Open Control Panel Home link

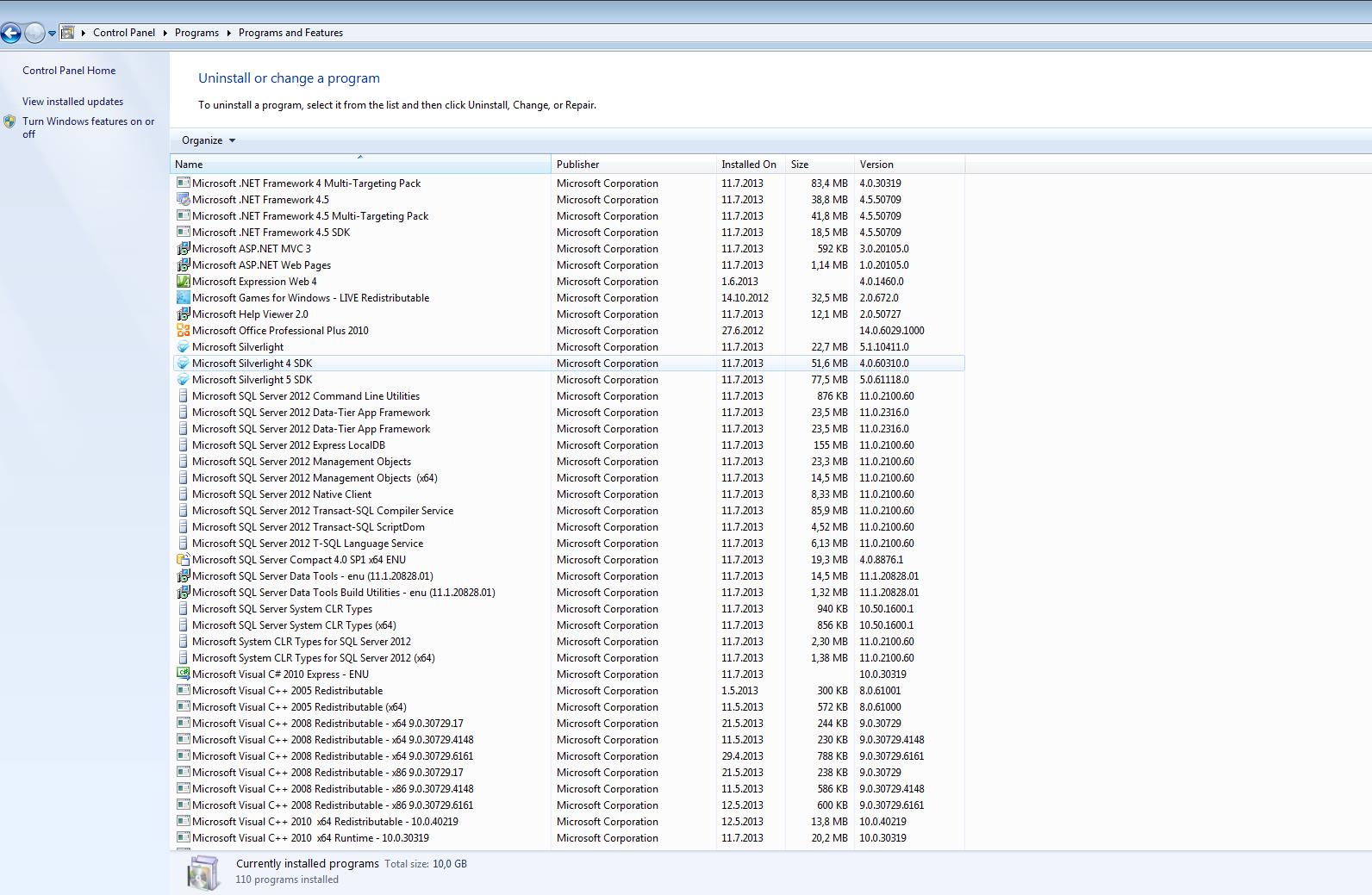coord(69,71)
